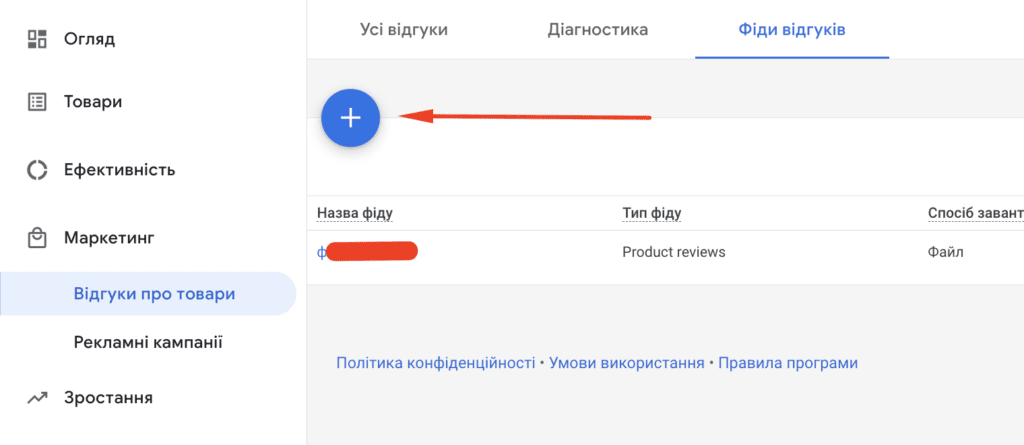1024x445 pixels.
Task: Open Рекламні кампанії sidebar item
Action: pos(148,342)
